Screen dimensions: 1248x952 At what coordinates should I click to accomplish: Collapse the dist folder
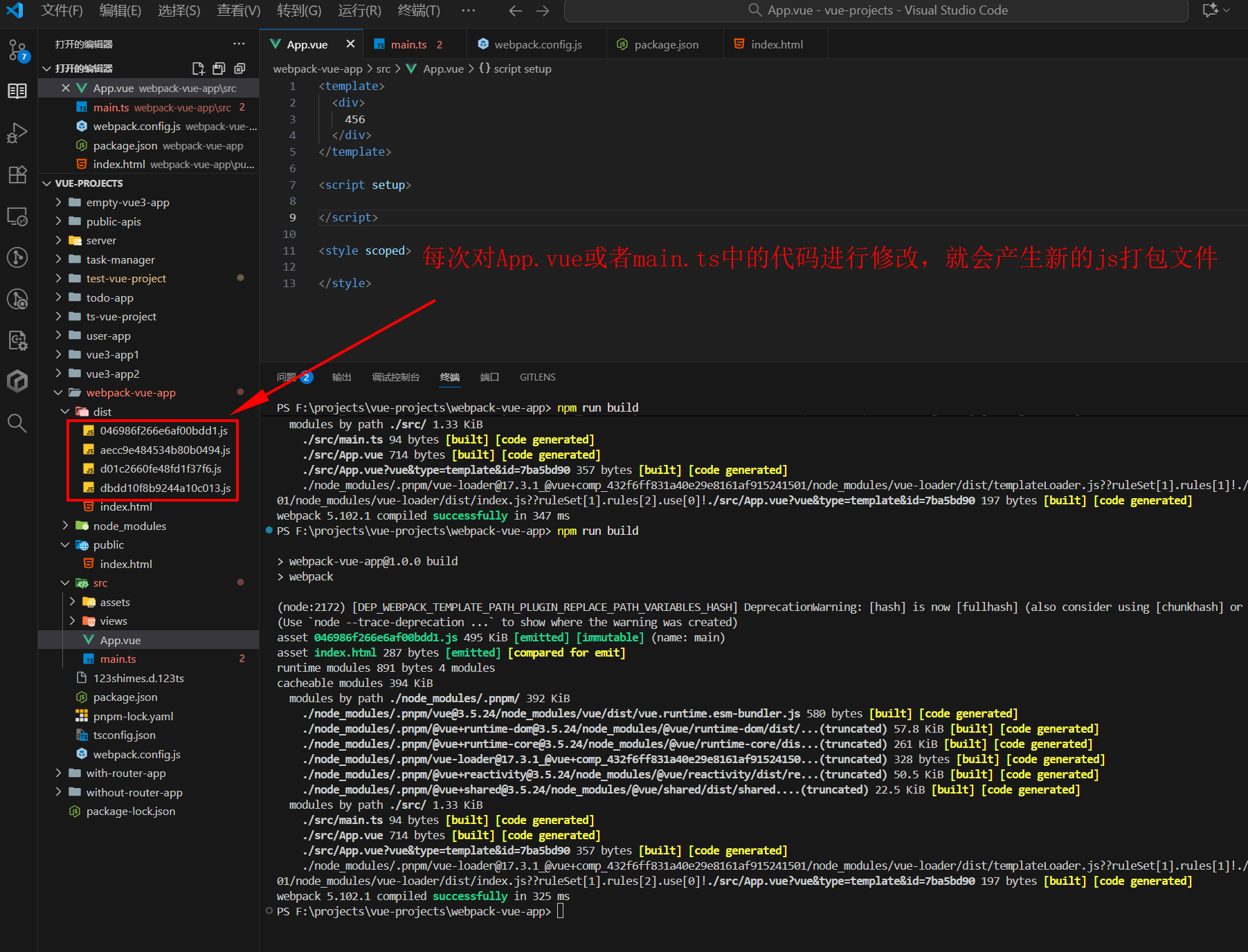[x=65, y=412]
